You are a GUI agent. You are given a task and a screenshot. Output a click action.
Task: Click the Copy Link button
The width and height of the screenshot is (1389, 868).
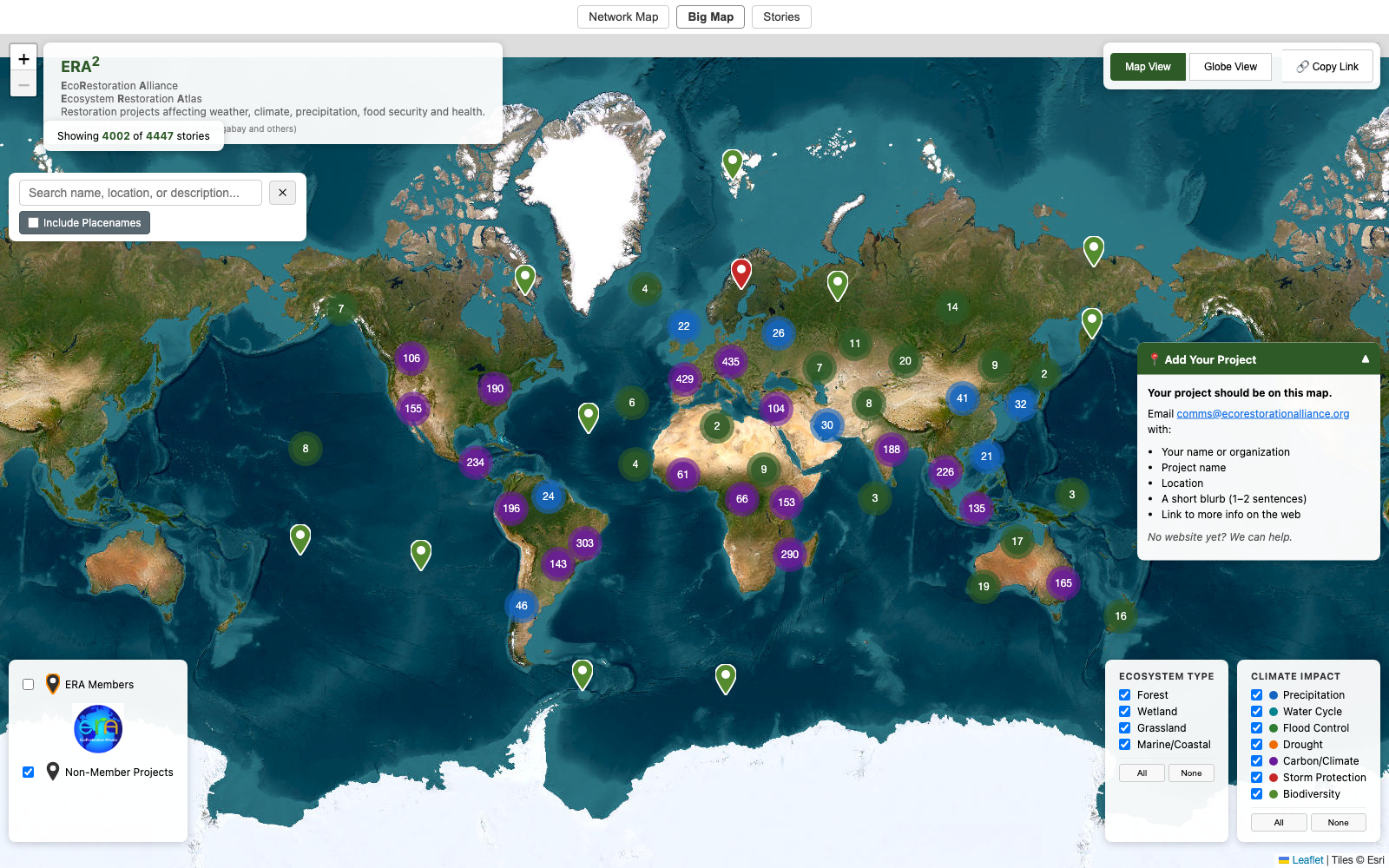point(1327,67)
